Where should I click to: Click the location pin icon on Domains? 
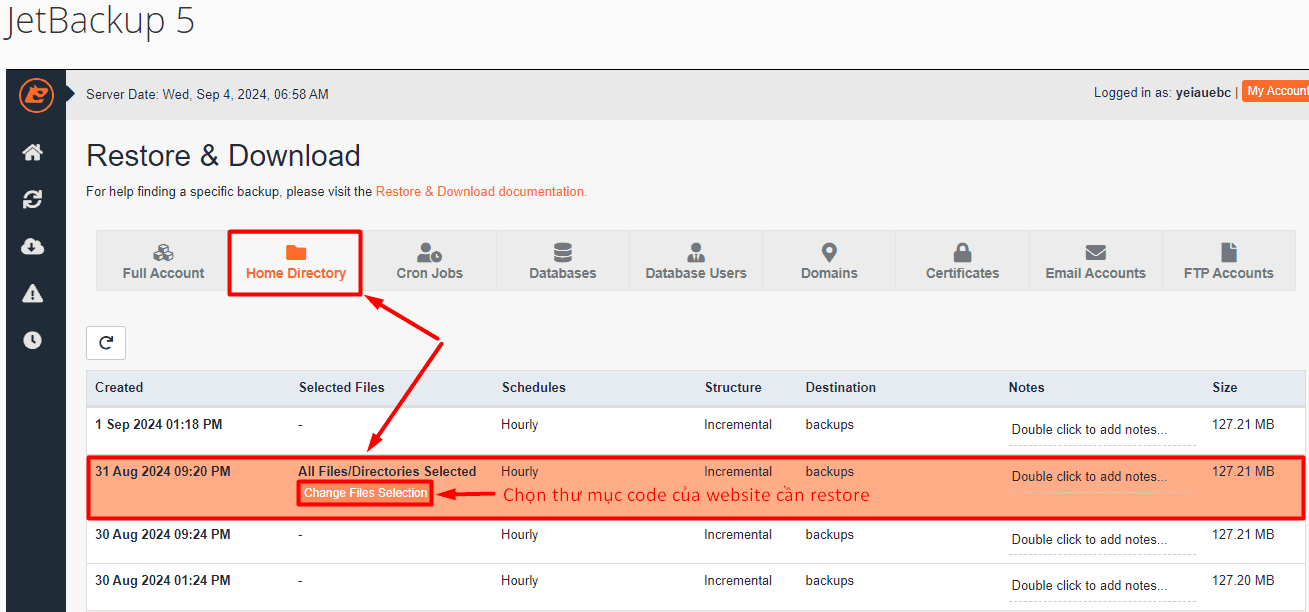[828, 253]
